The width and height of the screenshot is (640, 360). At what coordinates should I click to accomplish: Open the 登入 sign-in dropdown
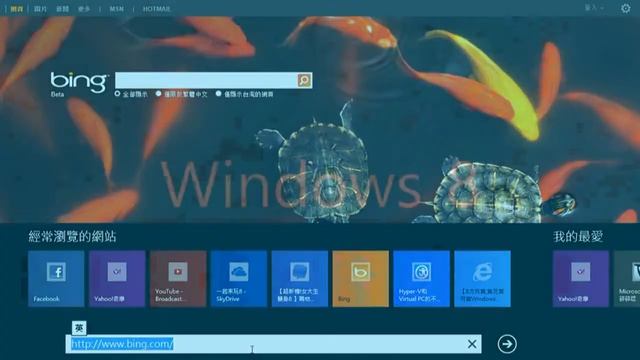point(594,8)
